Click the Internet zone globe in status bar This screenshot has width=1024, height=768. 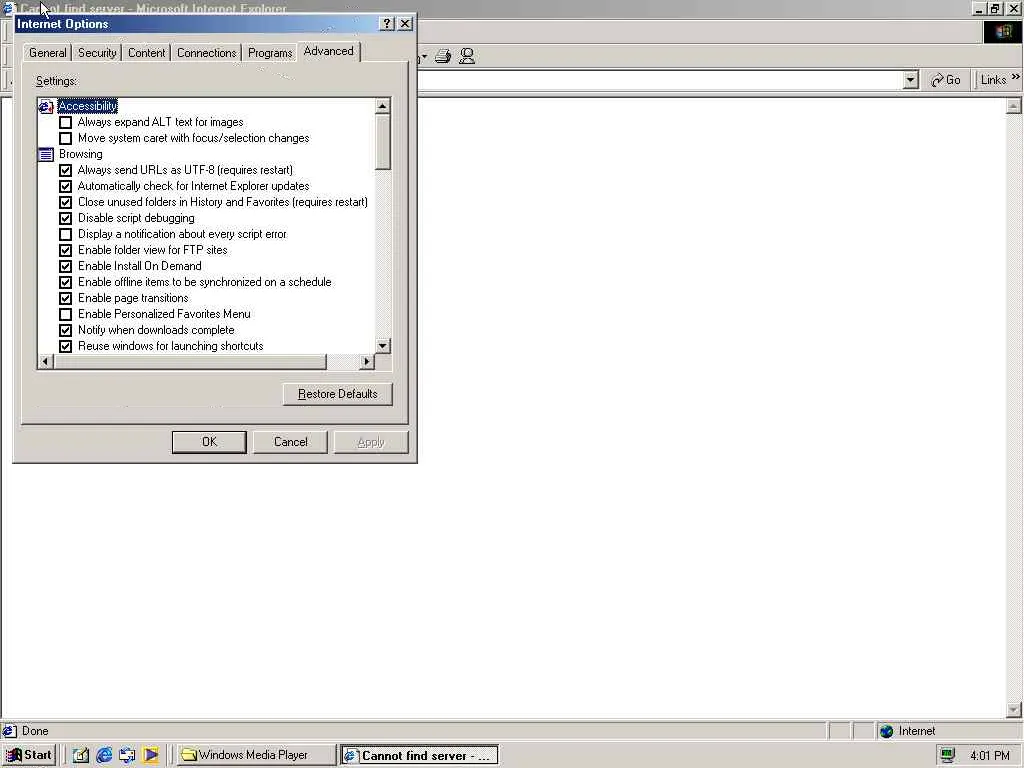pyautogui.click(x=886, y=731)
